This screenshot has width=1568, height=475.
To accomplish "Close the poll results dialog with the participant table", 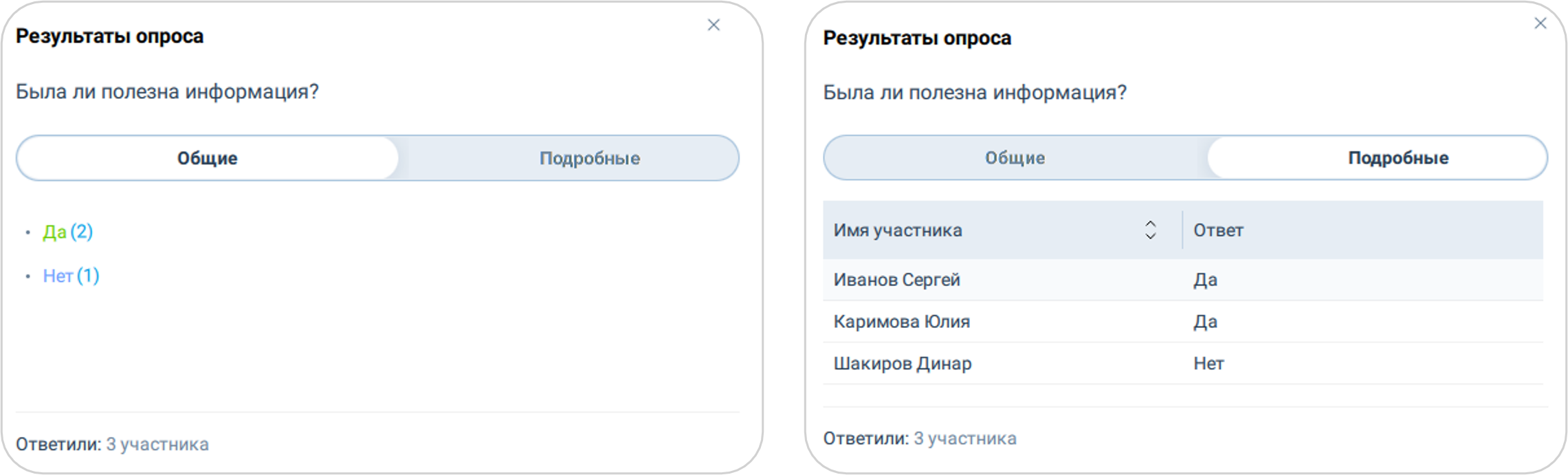I will coord(1541,23).
